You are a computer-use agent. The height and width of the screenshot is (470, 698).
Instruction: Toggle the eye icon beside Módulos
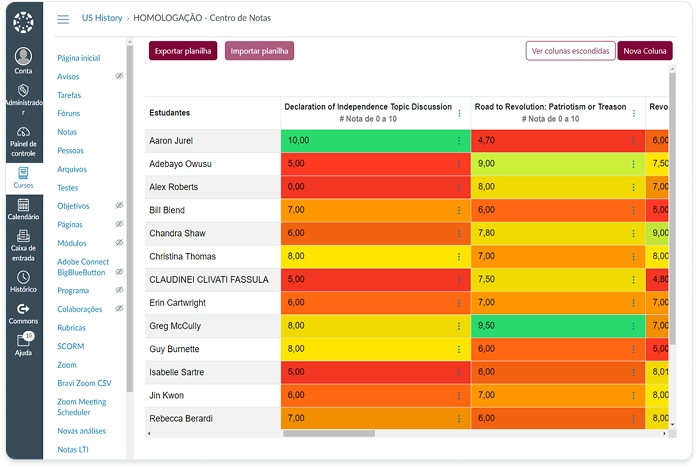point(119,243)
